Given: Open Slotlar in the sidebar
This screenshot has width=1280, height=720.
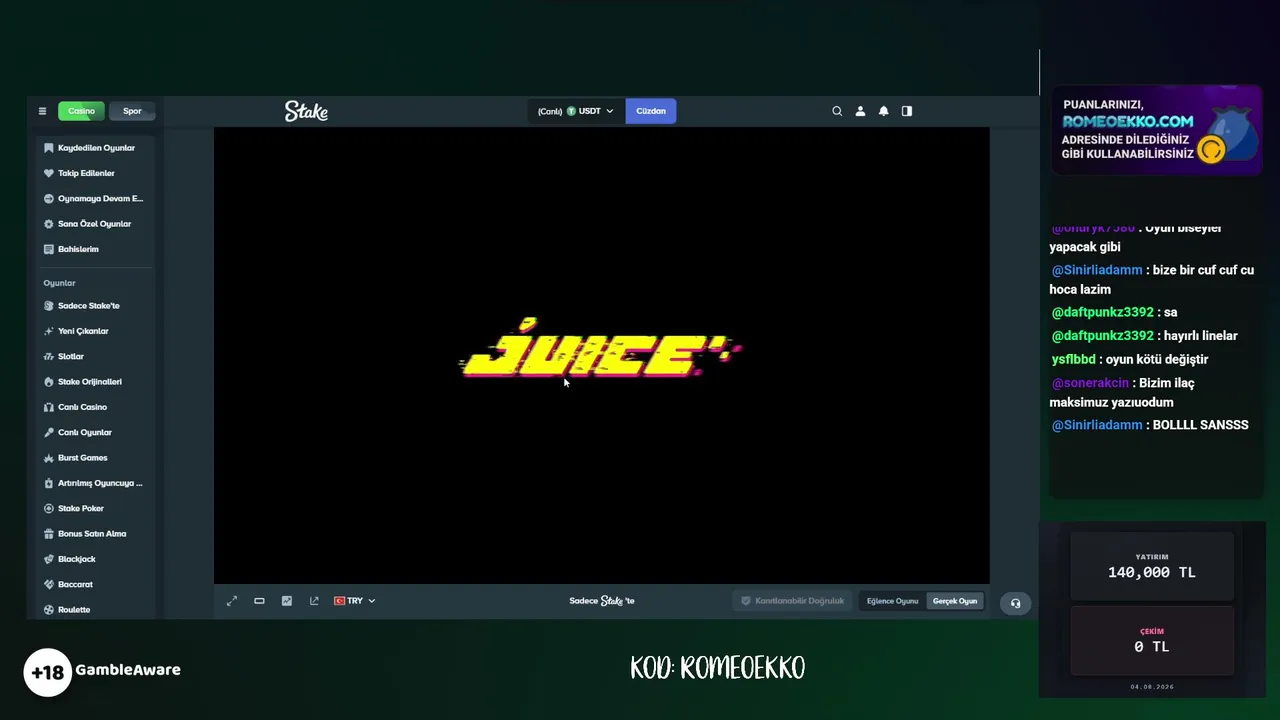Looking at the screenshot, I should 71,356.
